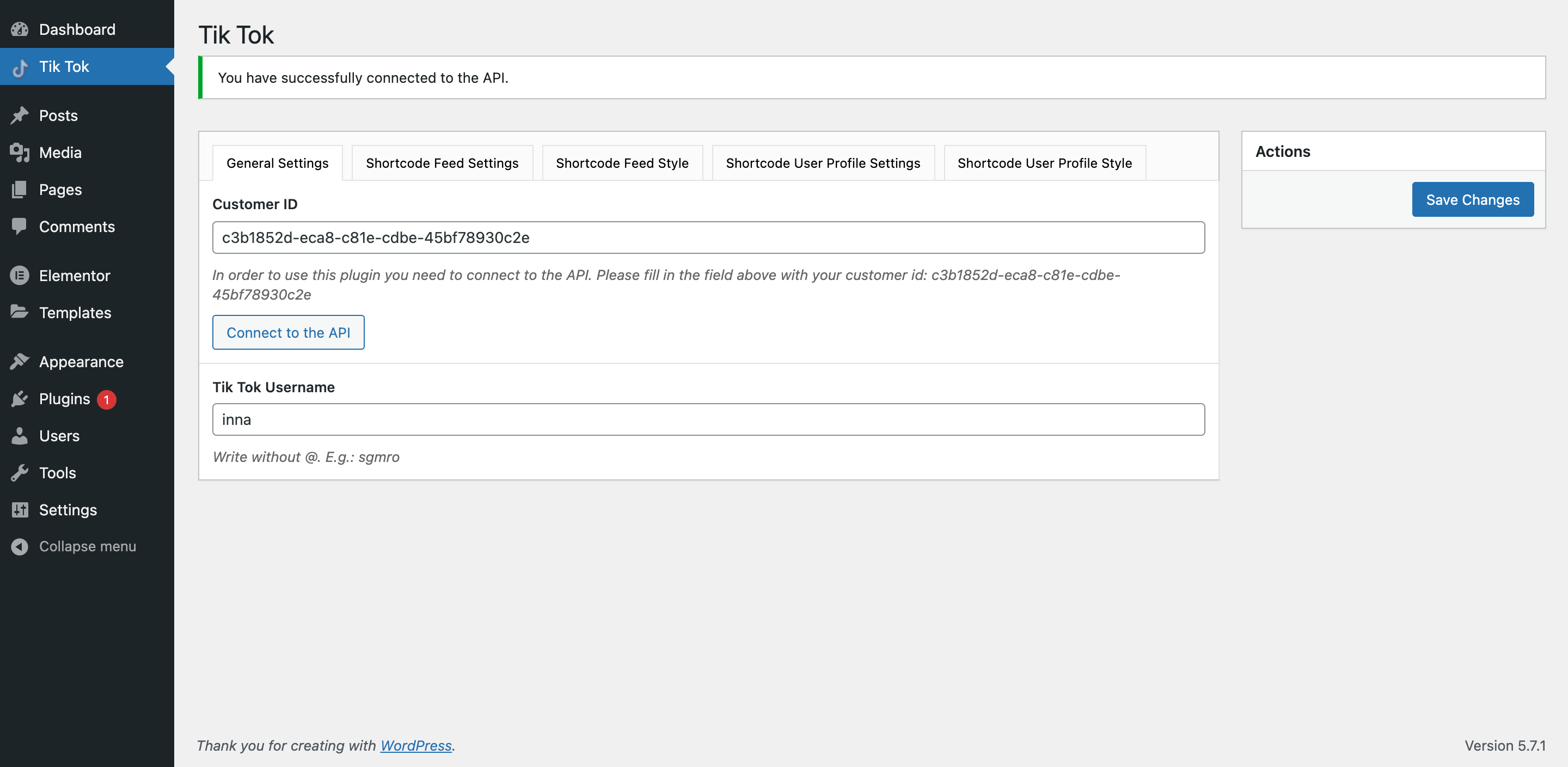The image size is (1568, 767).
Task: Open Templates in the sidebar
Action: click(87, 313)
